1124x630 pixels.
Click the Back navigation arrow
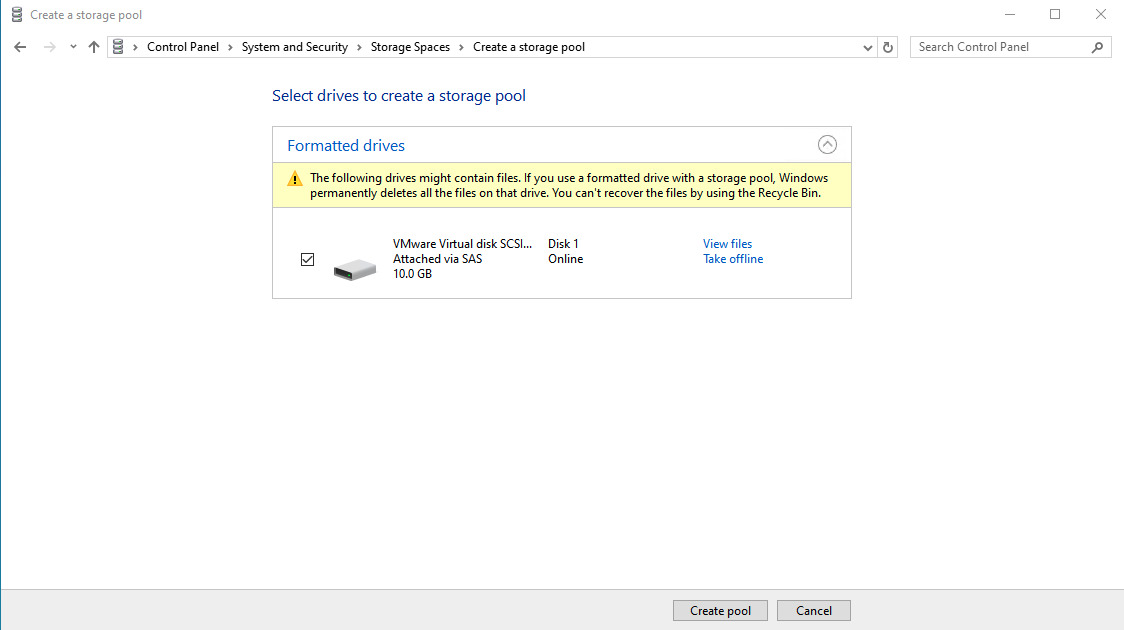point(20,47)
